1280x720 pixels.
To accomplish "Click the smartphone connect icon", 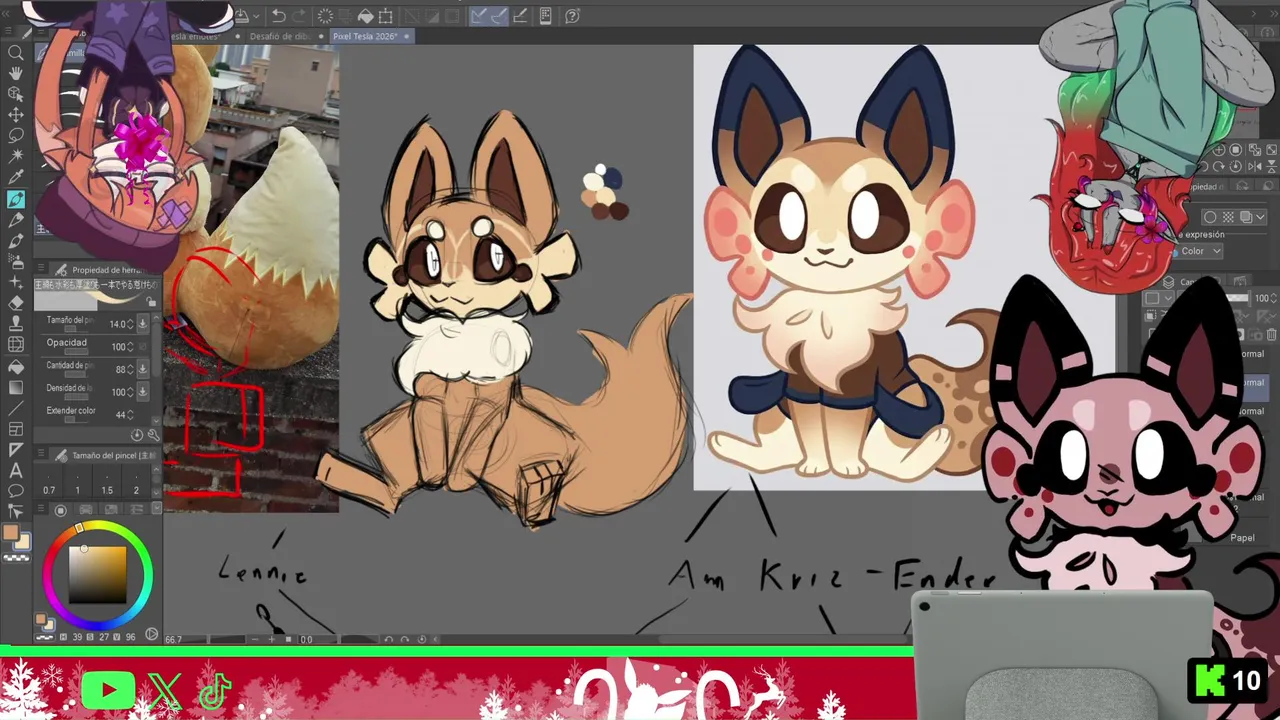I will (545, 16).
